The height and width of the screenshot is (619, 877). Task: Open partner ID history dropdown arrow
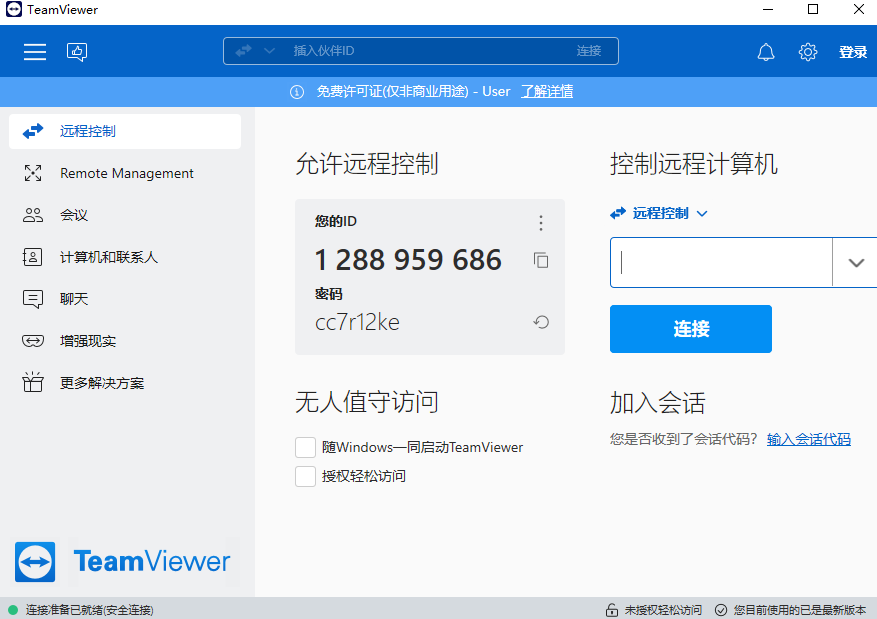tap(854, 262)
